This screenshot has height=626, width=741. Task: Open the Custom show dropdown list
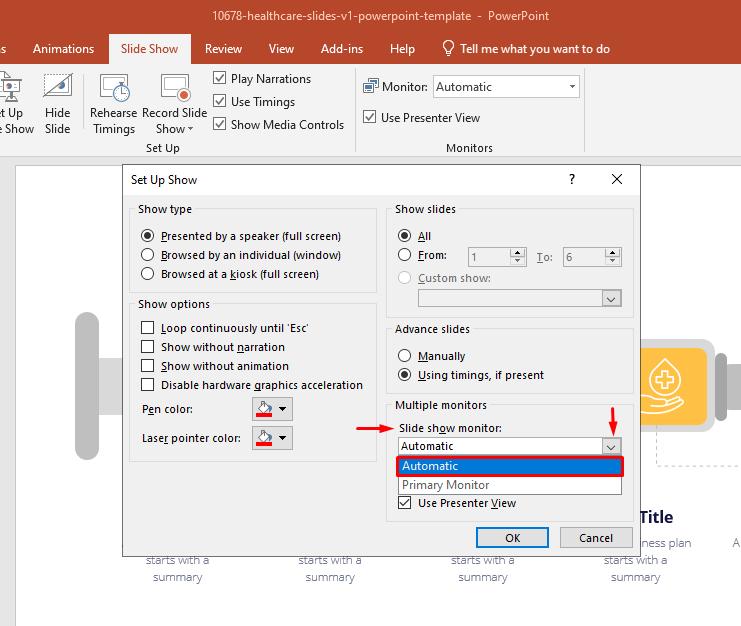(612, 299)
